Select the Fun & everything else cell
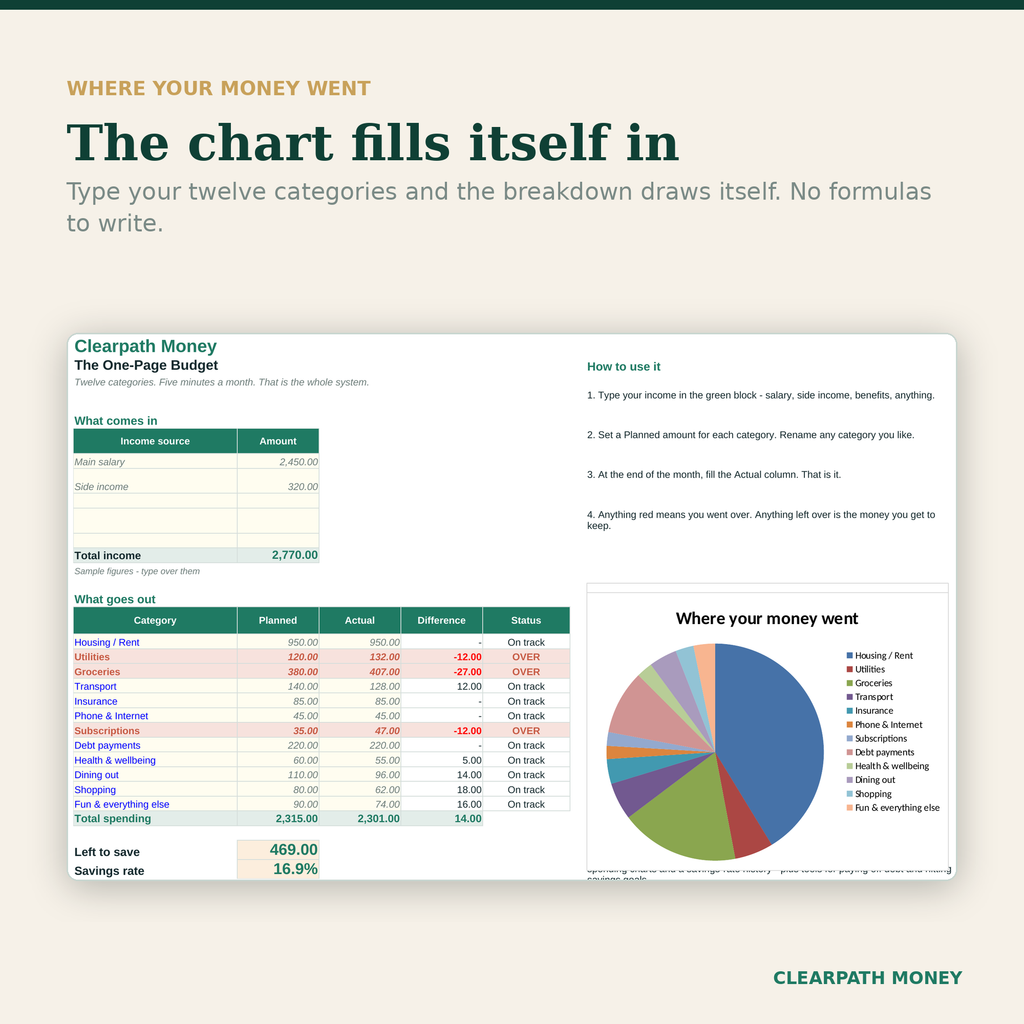The height and width of the screenshot is (1024, 1024). point(155,804)
